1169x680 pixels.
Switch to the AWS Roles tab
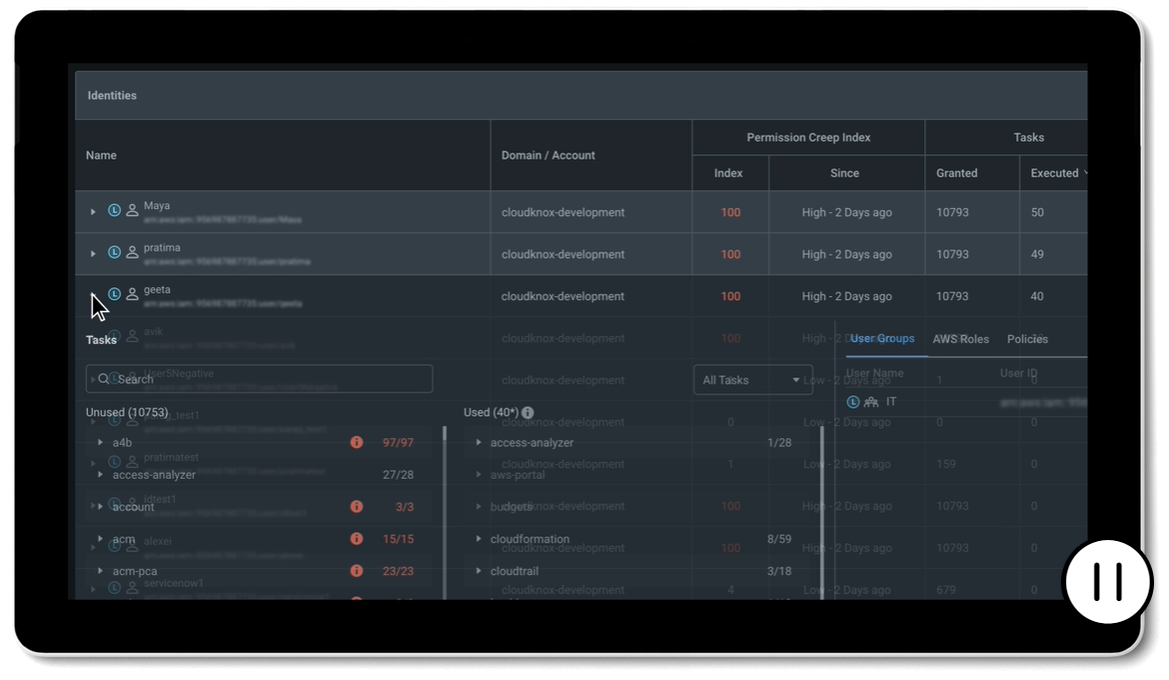(960, 339)
